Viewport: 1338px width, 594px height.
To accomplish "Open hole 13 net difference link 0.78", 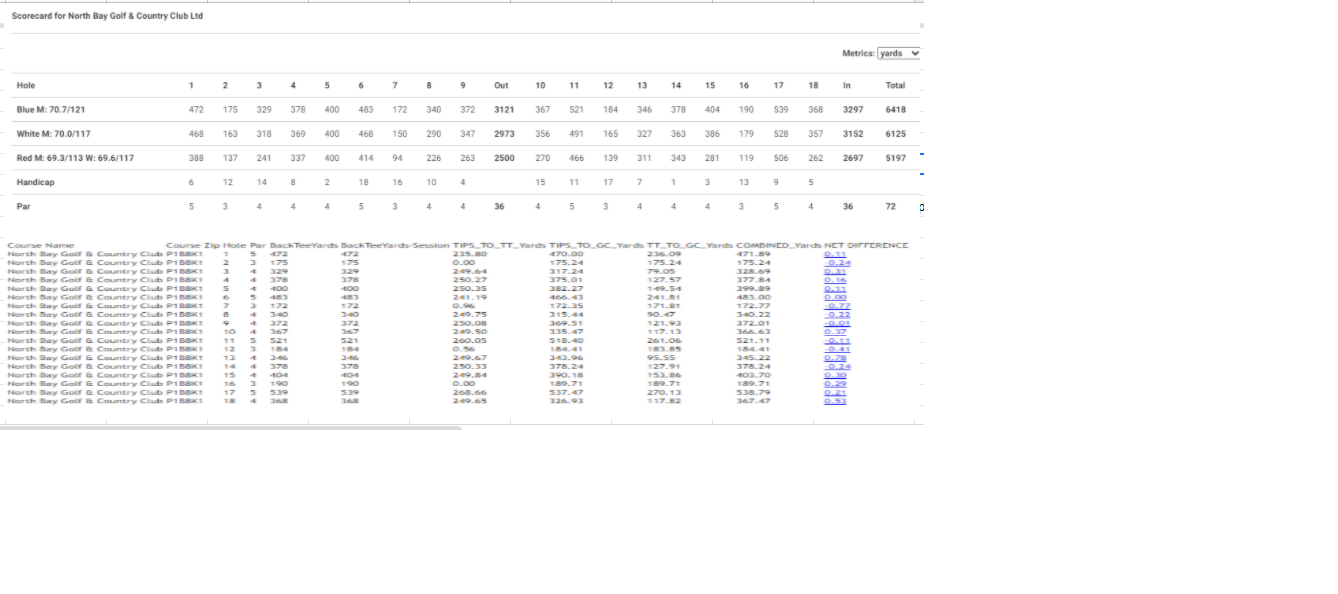I will [835, 357].
